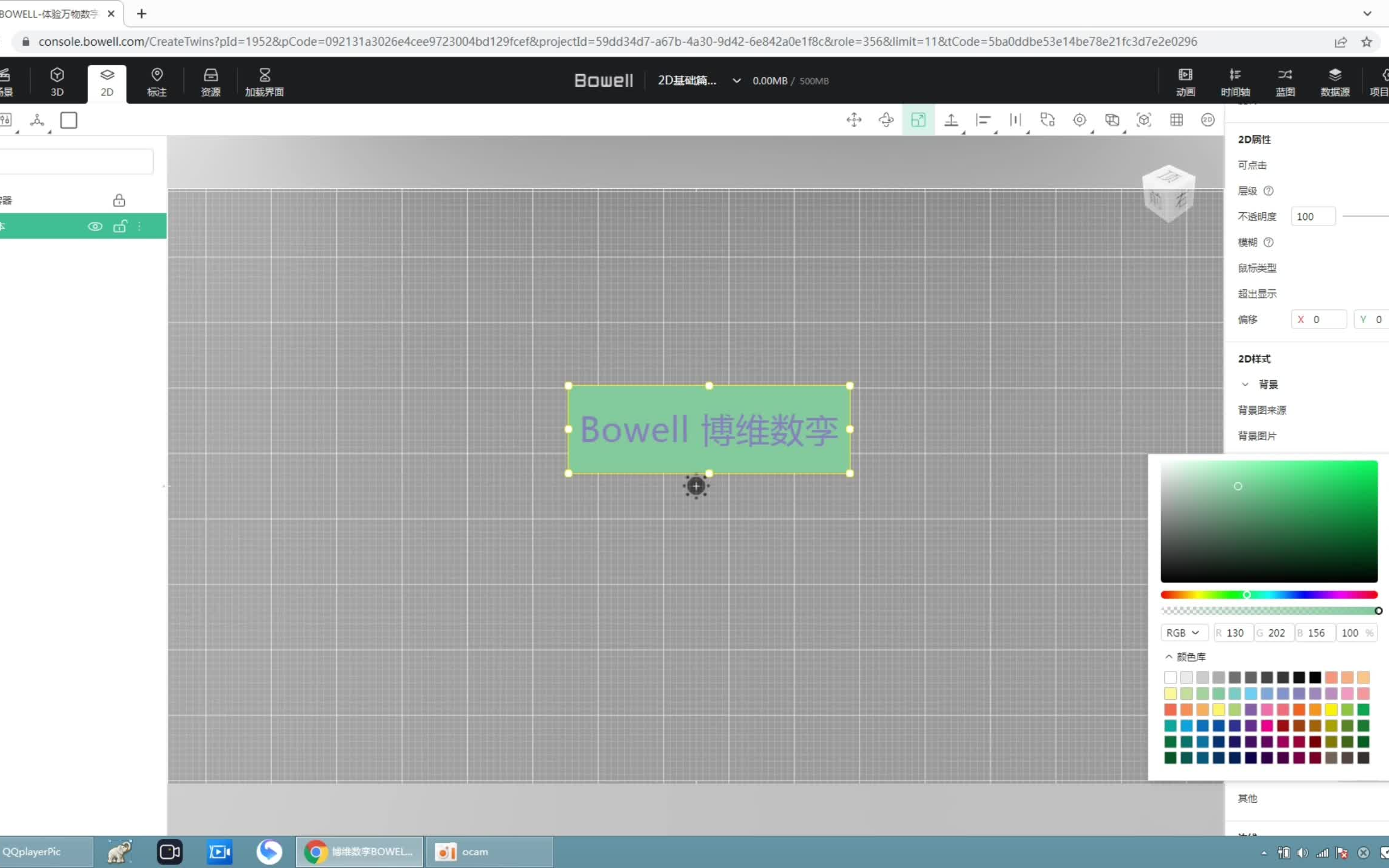Bookmark this page with star icon
The image size is (1389, 868).
coord(1367,42)
